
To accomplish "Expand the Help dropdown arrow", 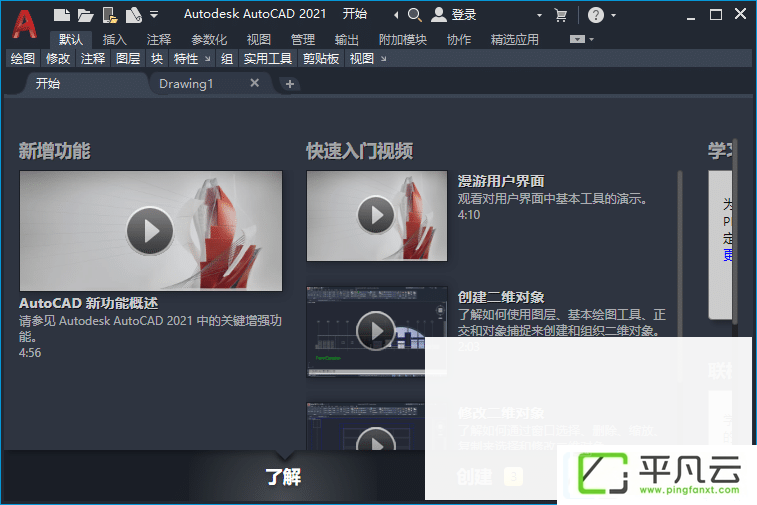I will point(614,15).
